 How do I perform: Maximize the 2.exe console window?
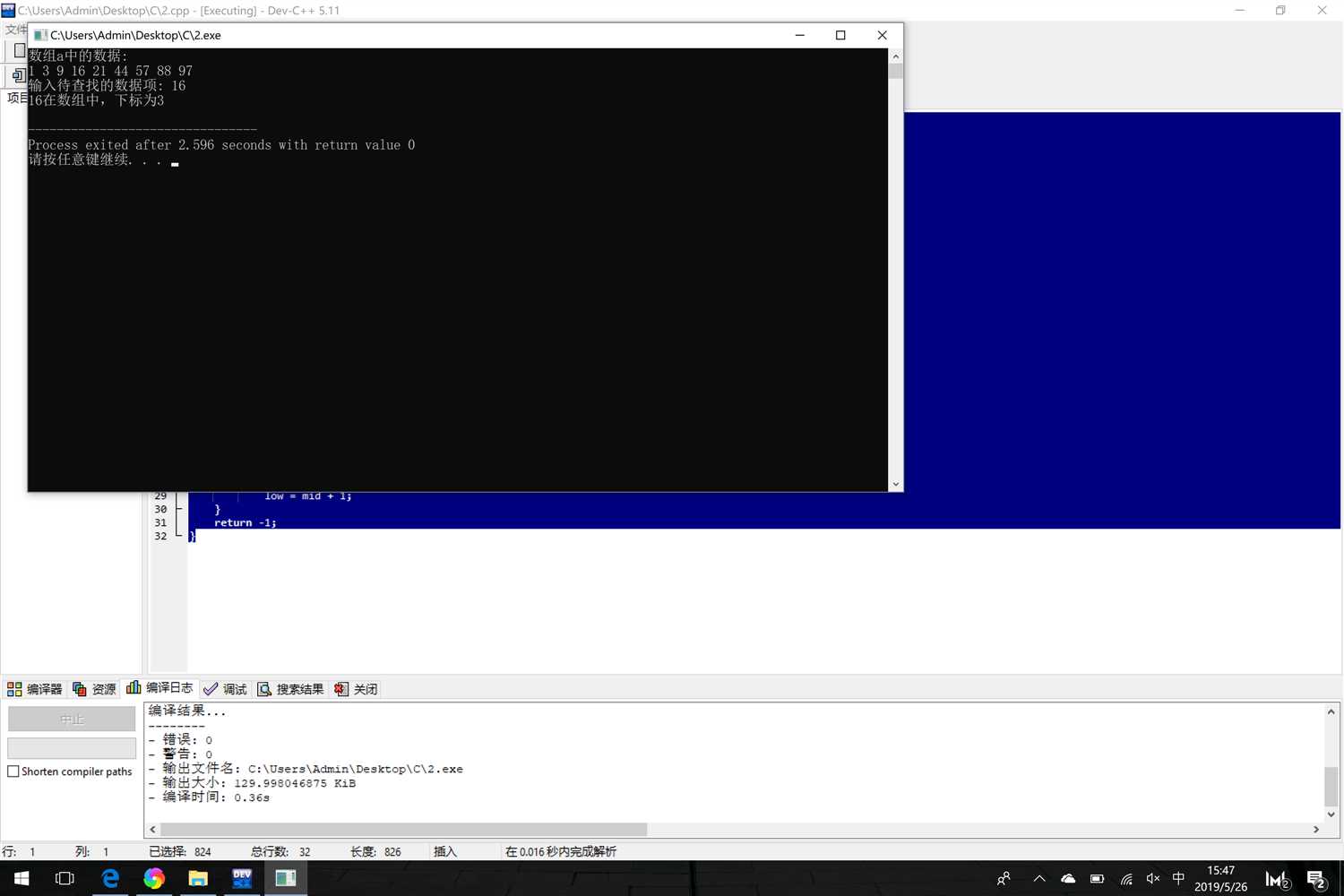pyautogui.click(x=840, y=35)
